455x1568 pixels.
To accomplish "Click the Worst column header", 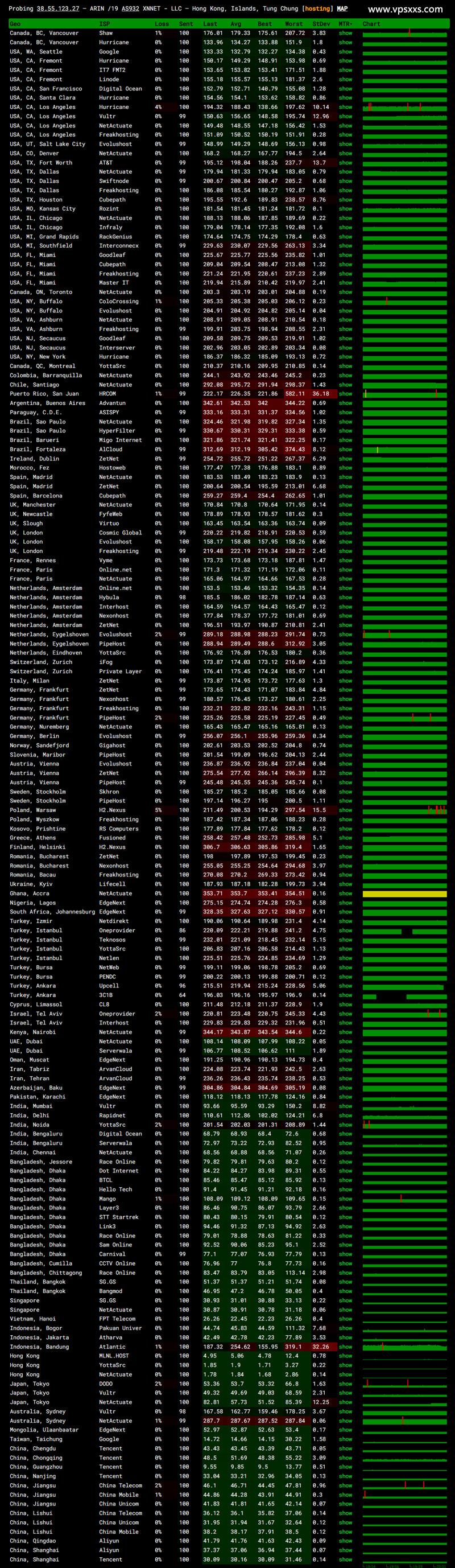I will pos(294,24).
